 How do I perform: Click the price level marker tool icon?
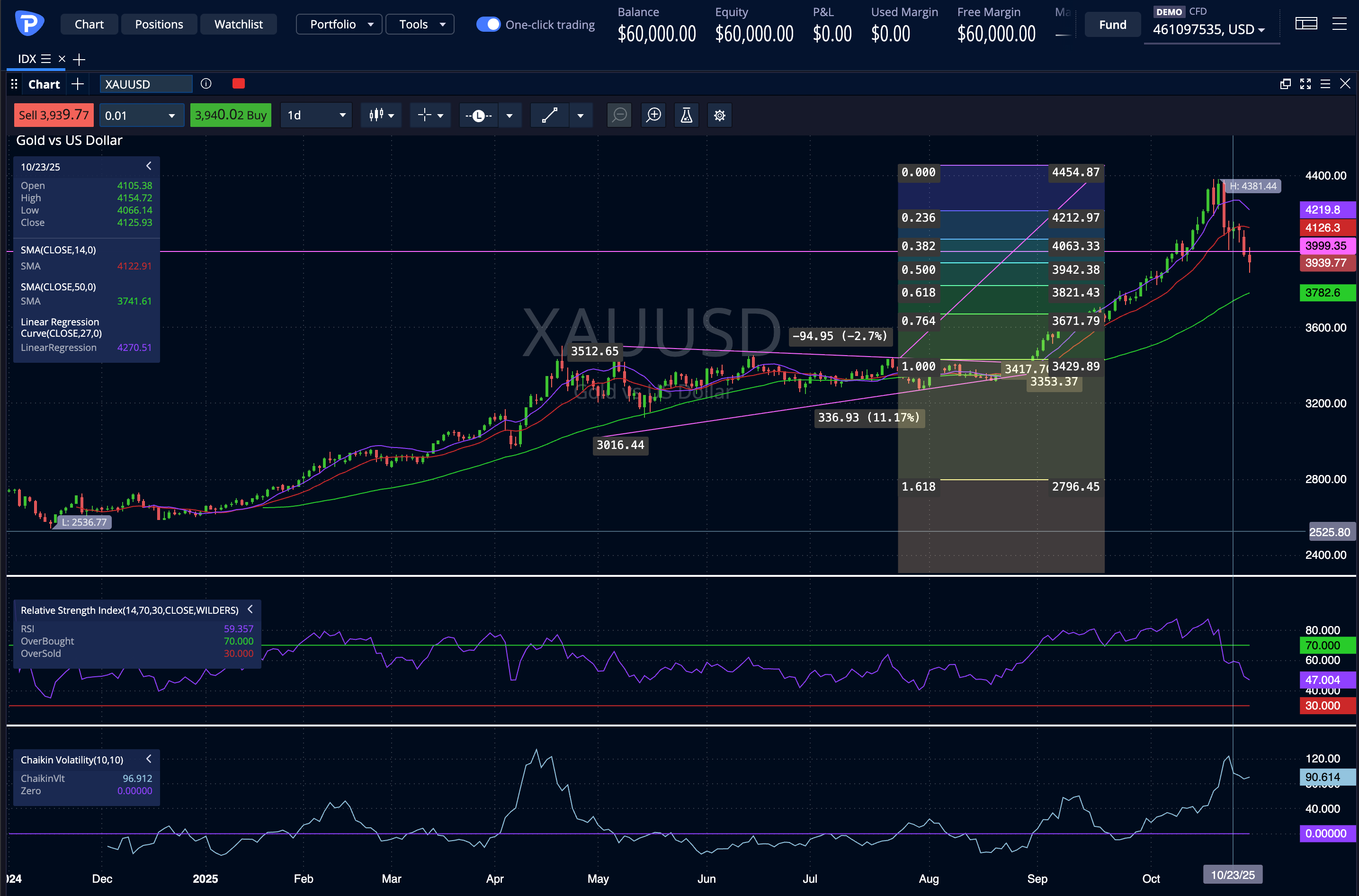pos(479,116)
